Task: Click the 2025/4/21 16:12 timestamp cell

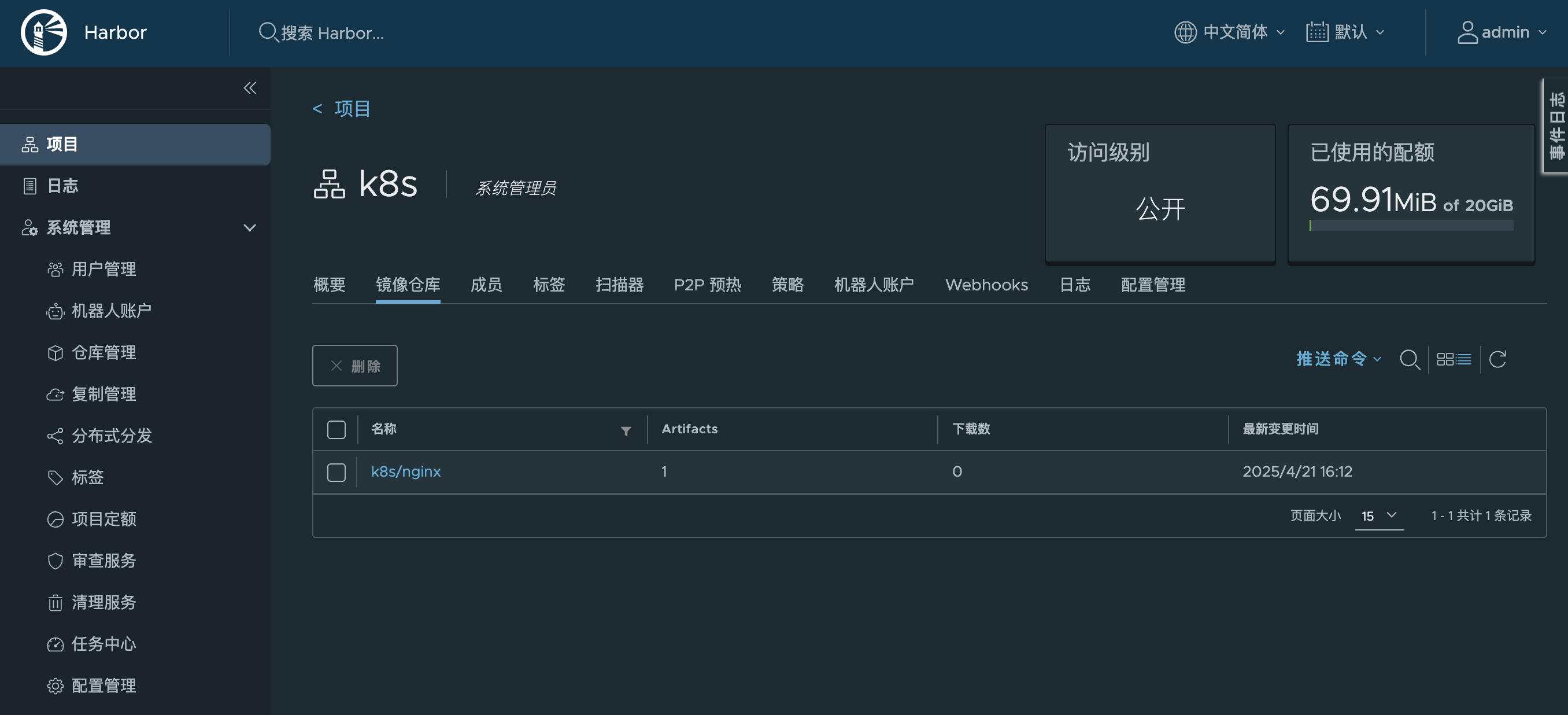Action: [x=1297, y=472]
